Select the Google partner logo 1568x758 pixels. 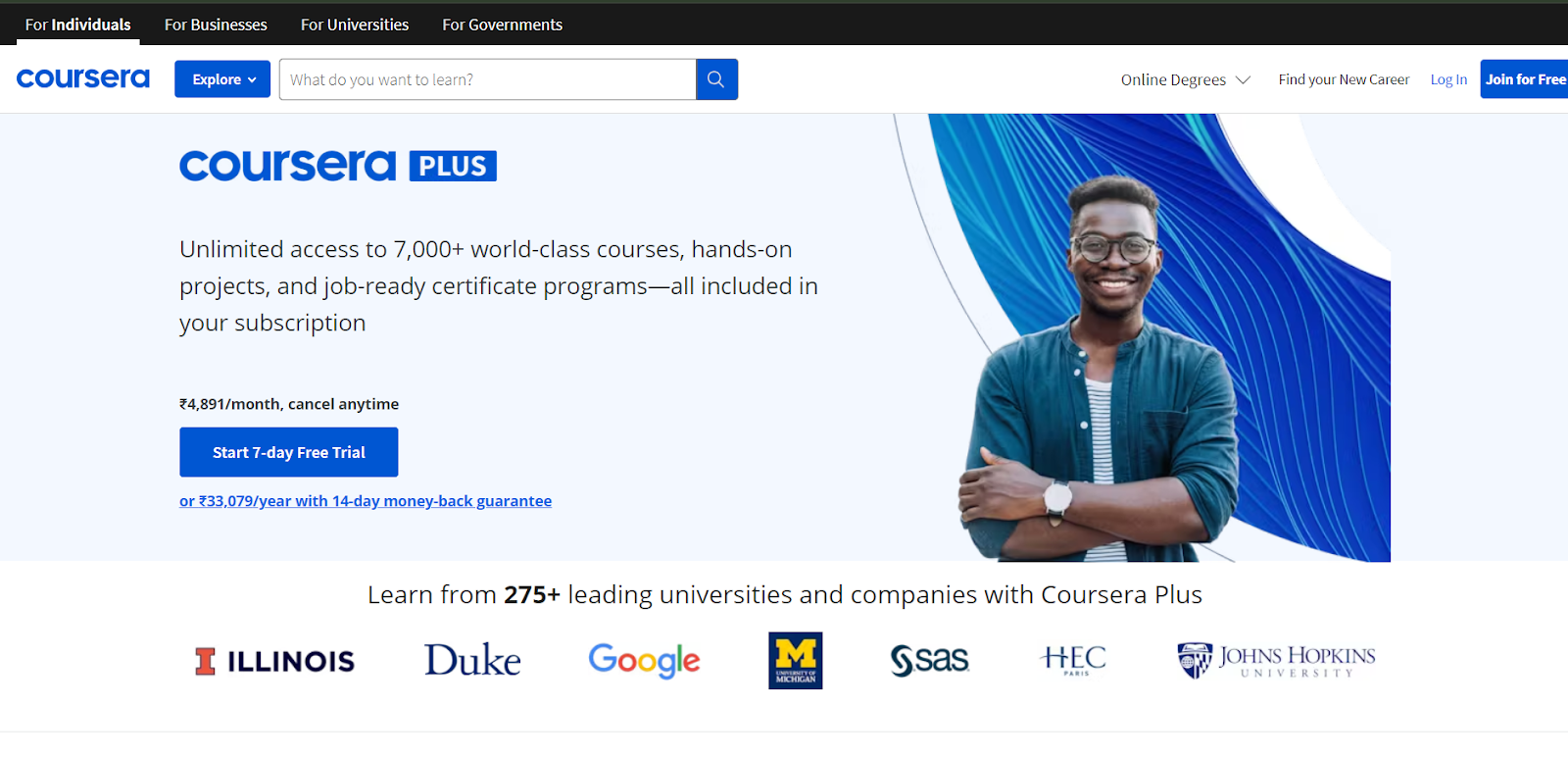[644, 661]
